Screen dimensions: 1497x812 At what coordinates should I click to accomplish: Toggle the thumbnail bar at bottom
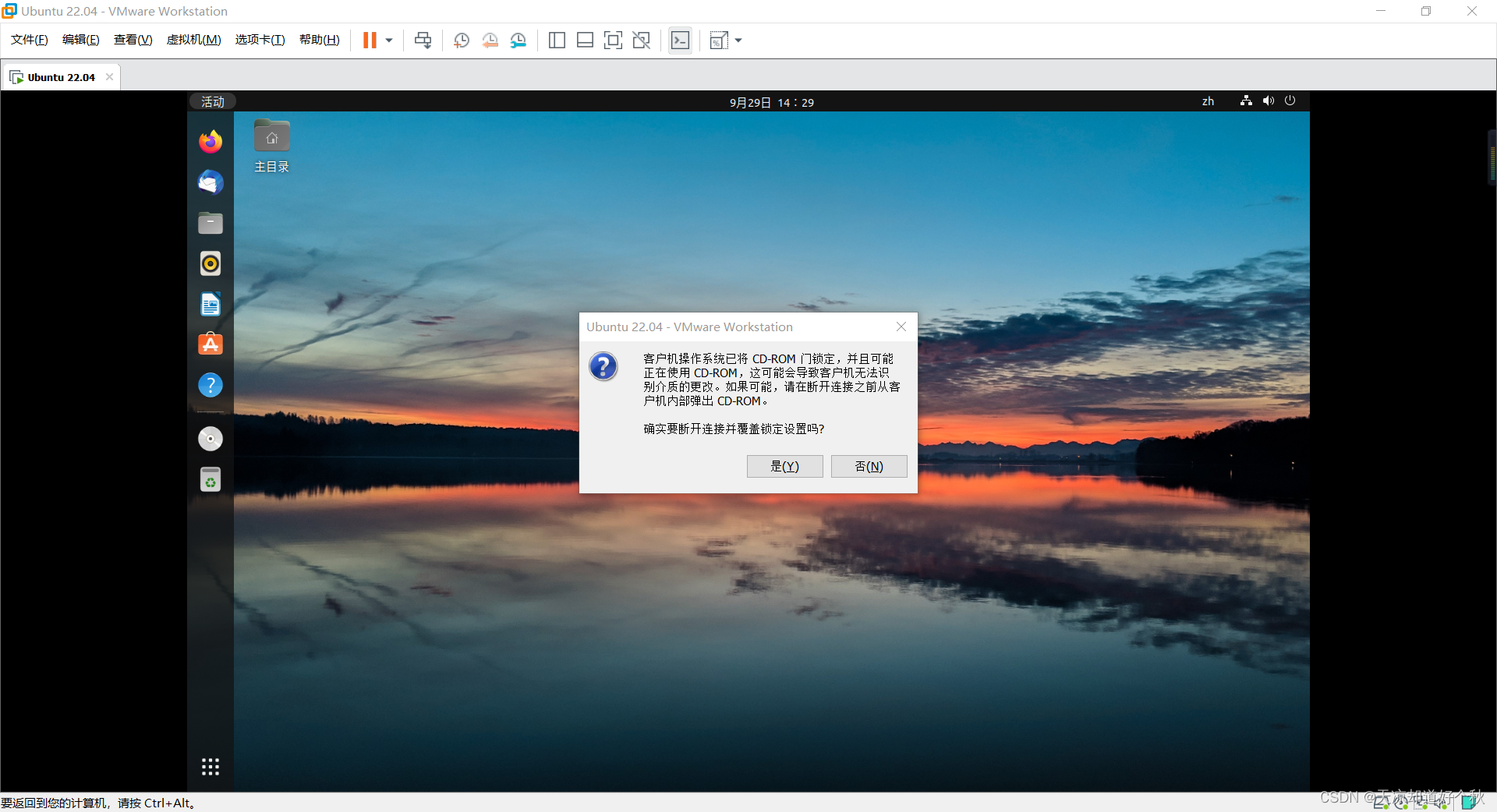585,41
